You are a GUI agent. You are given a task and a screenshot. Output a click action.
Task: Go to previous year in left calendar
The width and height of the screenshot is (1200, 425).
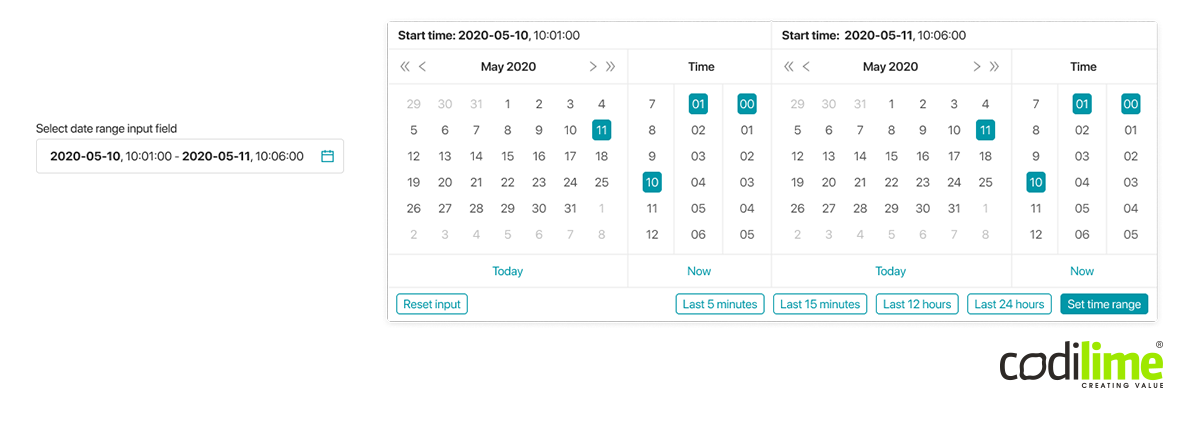coord(404,67)
